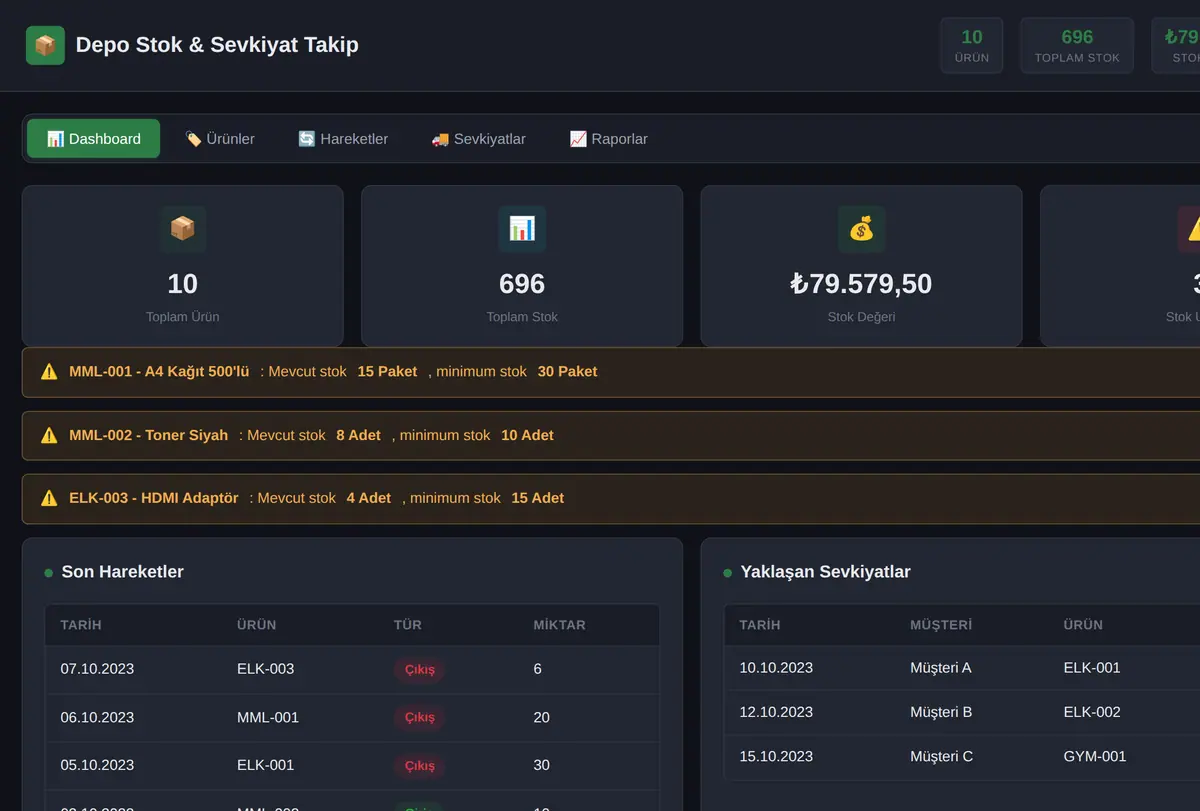
Task: Click the package icon above Toplam Ürün
Action: click(x=183, y=229)
